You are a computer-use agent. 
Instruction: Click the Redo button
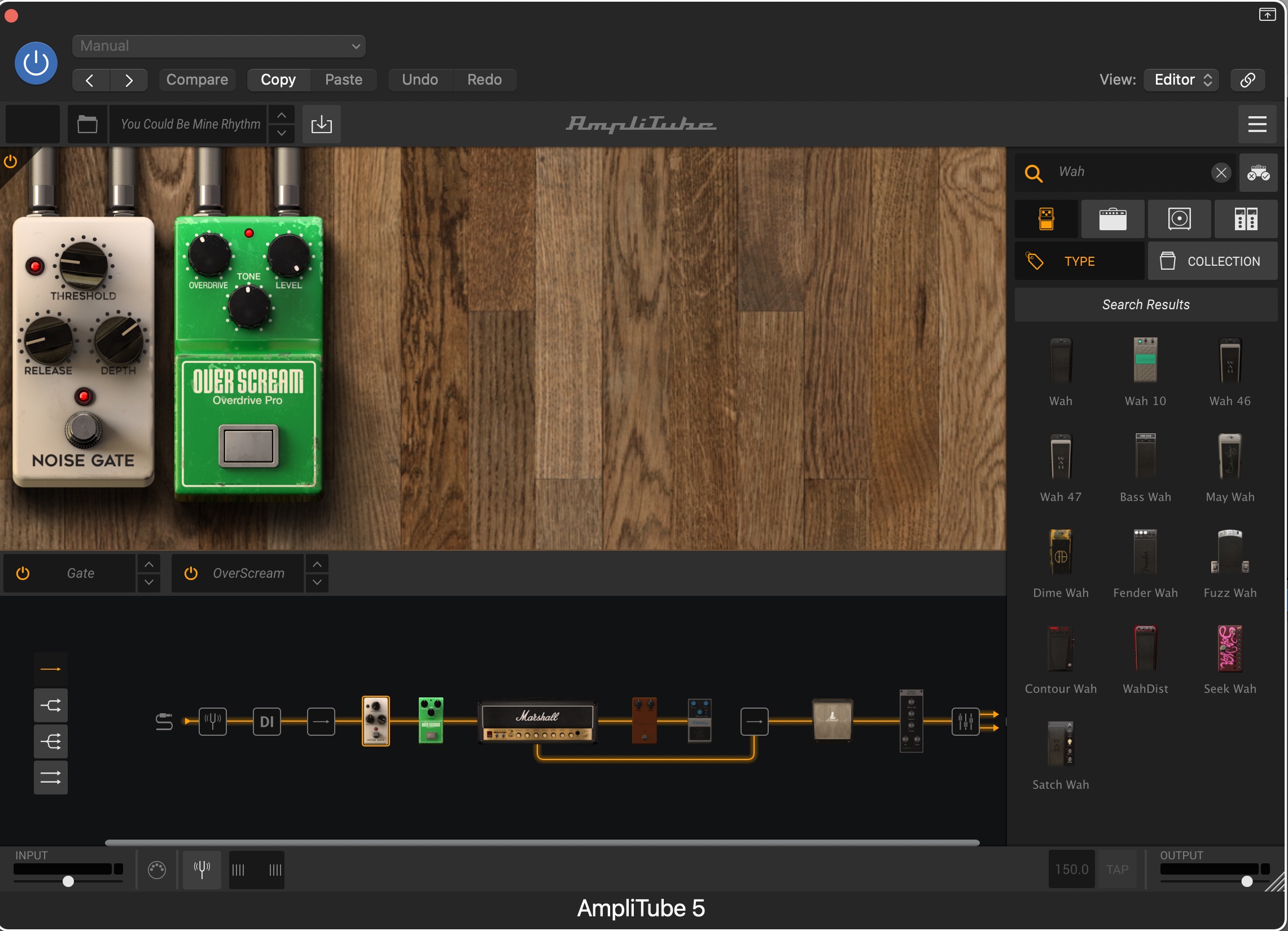tap(484, 80)
